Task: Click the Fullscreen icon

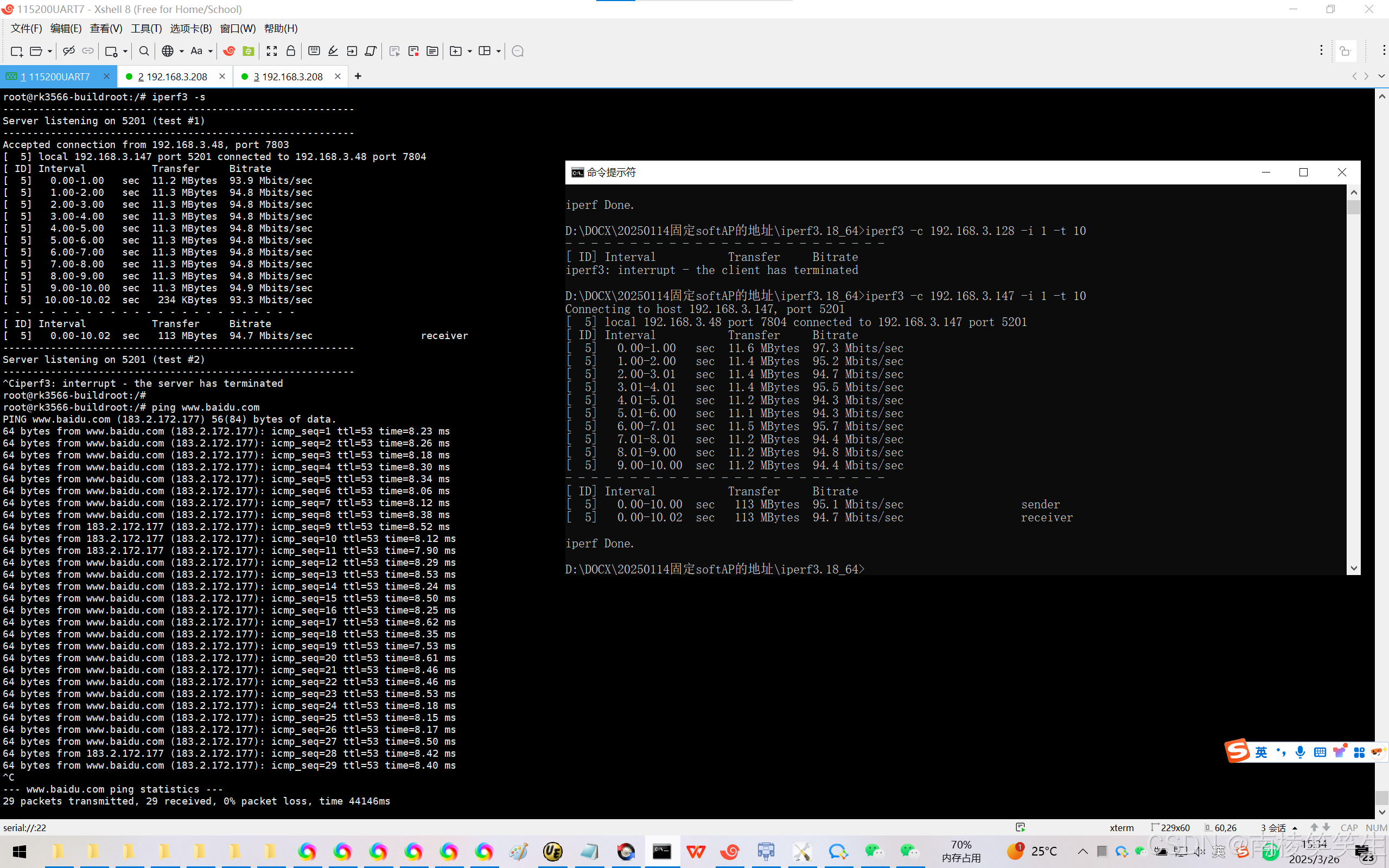Action: tap(271, 51)
